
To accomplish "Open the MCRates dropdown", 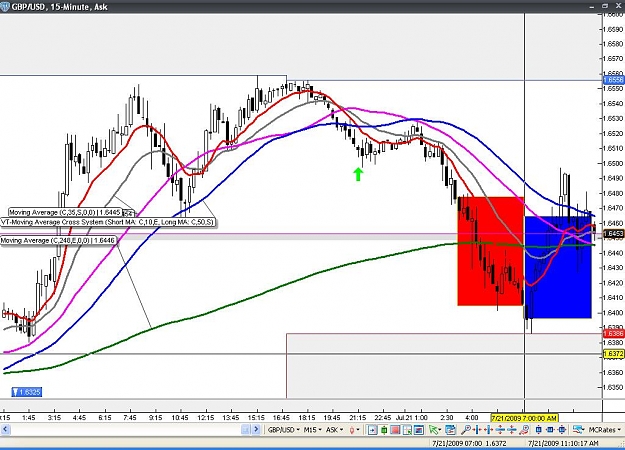I will pyautogui.click(x=604, y=430).
